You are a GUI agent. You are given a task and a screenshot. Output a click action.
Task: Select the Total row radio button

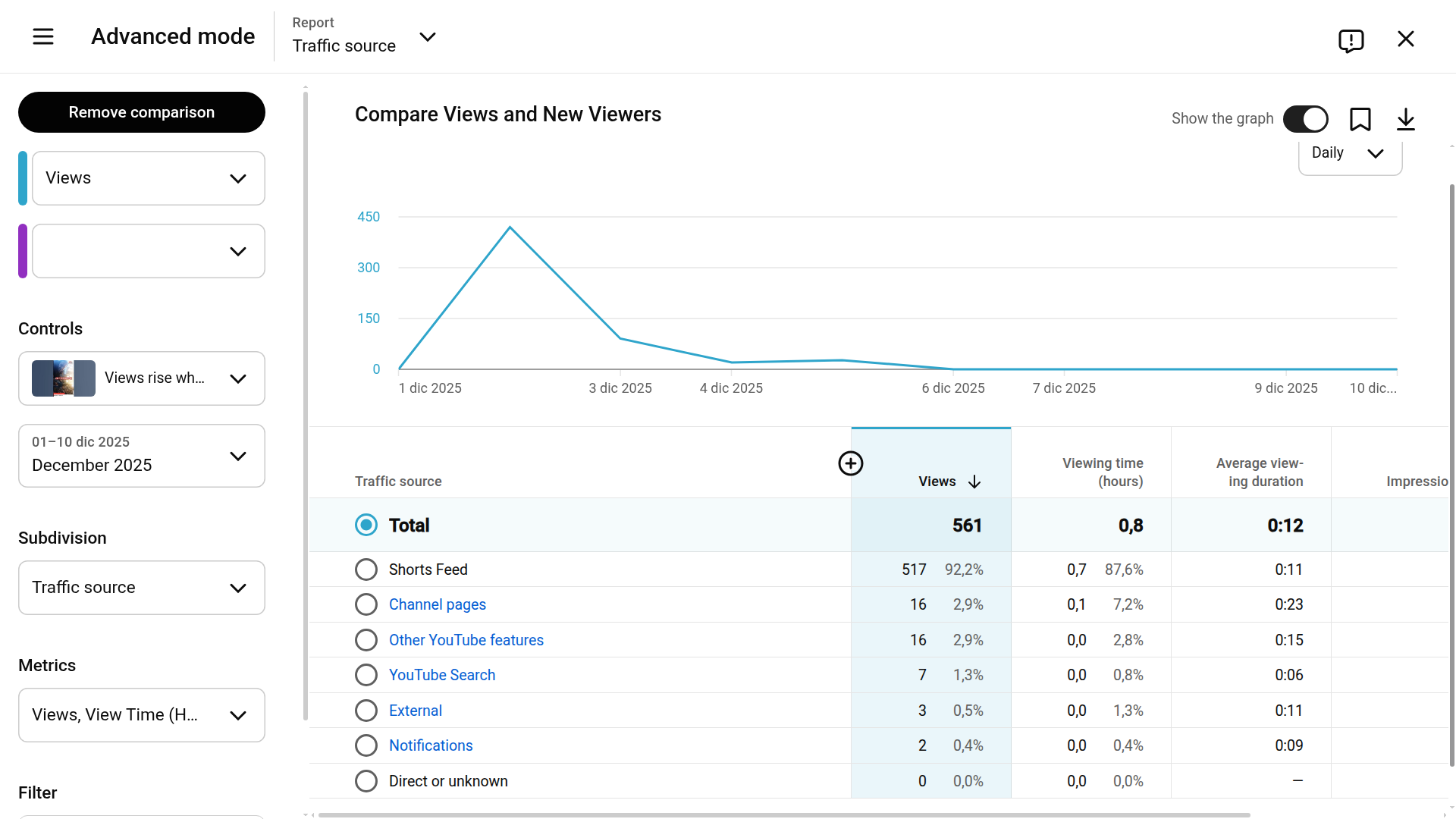point(366,525)
